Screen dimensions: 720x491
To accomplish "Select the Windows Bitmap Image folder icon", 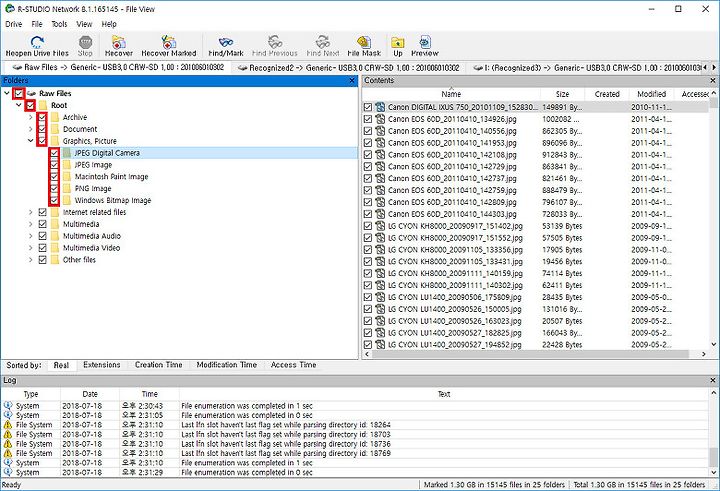I will pos(67,200).
